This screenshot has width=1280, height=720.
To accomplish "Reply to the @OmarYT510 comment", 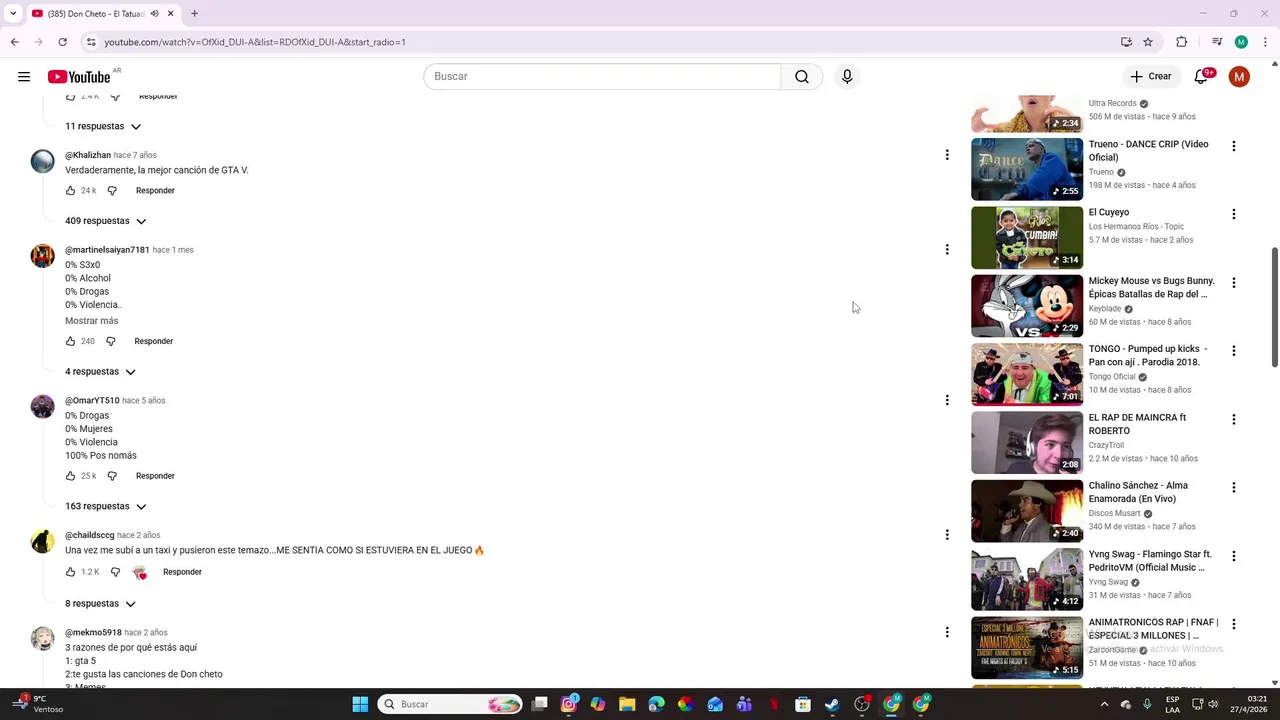I will [x=155, y=476].
